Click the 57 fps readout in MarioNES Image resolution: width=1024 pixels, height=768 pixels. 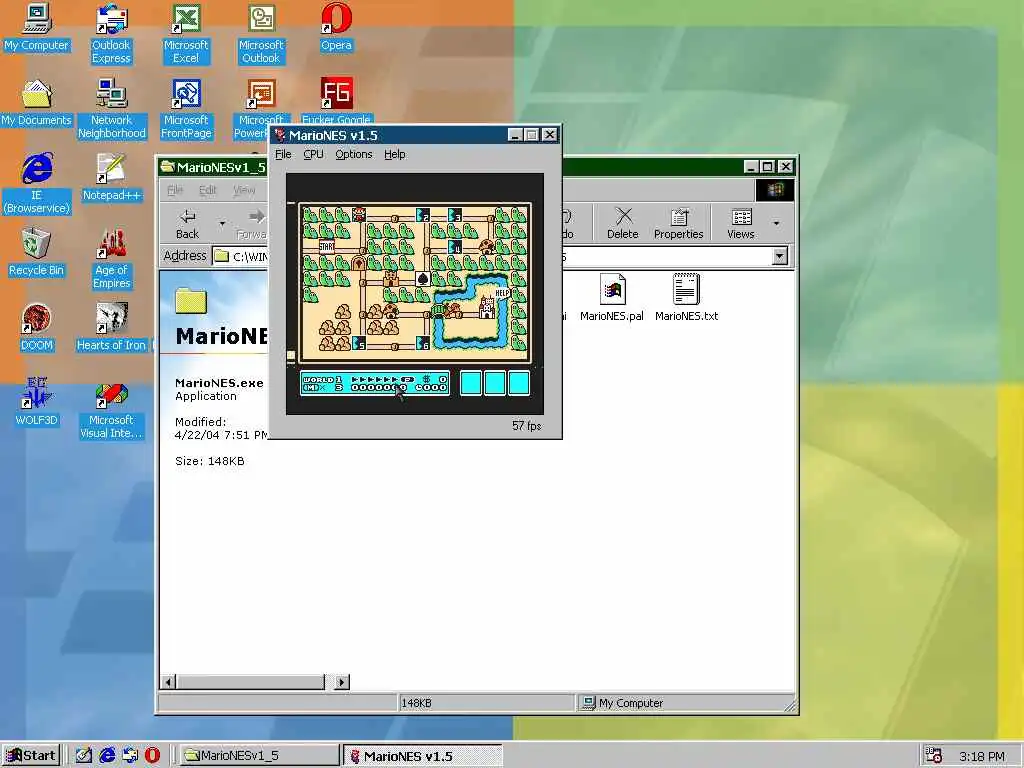[526, 426]
